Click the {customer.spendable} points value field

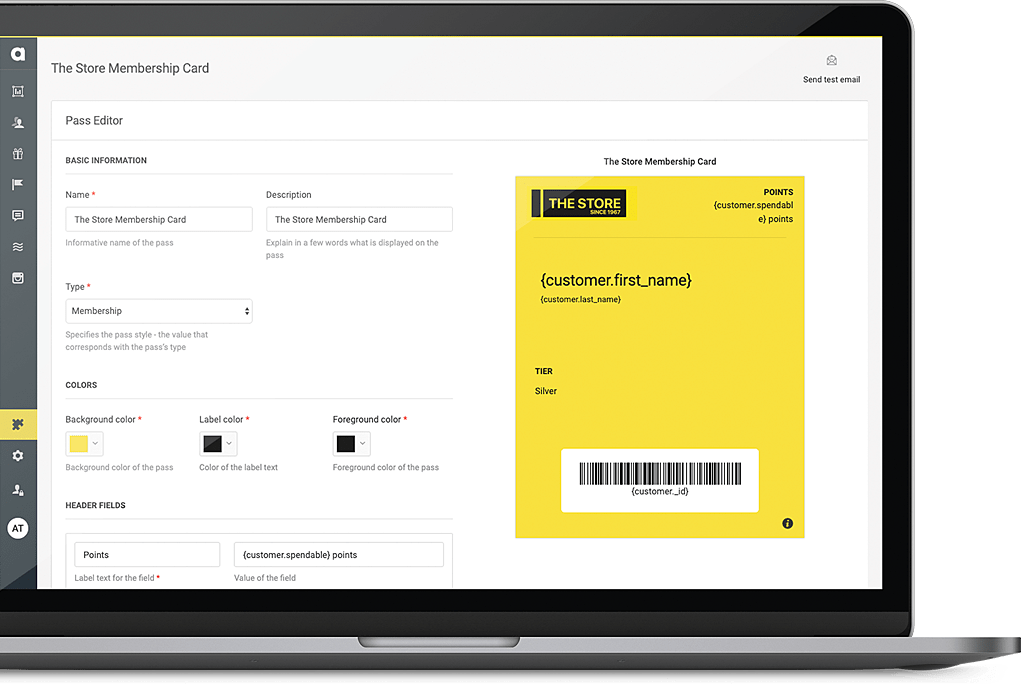(339, 555)
